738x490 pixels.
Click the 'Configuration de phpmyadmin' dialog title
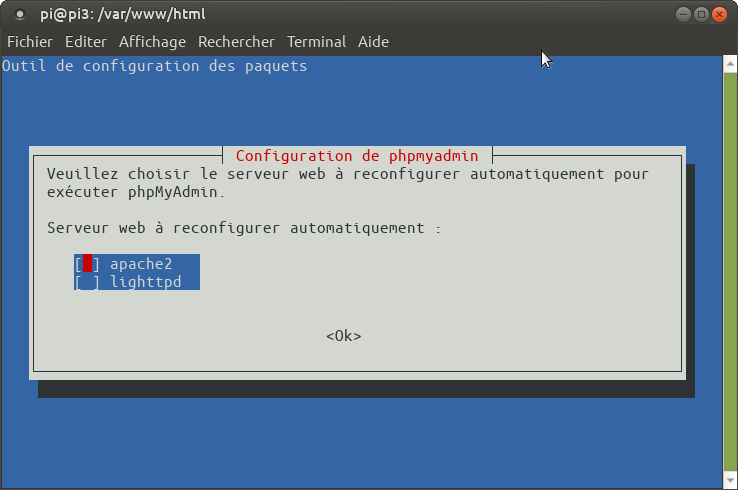point(357,156)
